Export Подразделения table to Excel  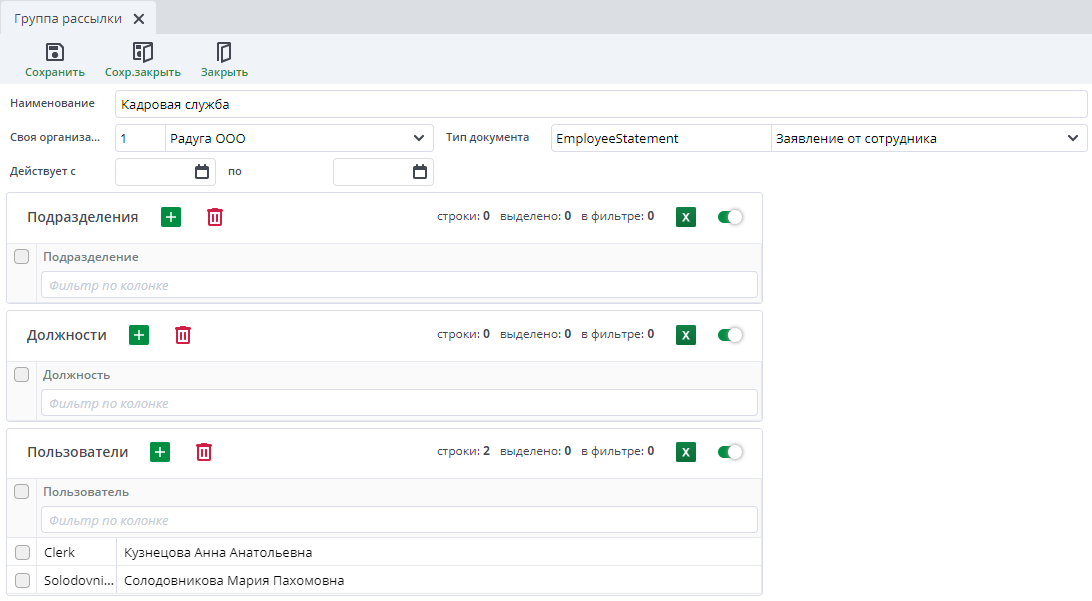[x=686, y=217]
